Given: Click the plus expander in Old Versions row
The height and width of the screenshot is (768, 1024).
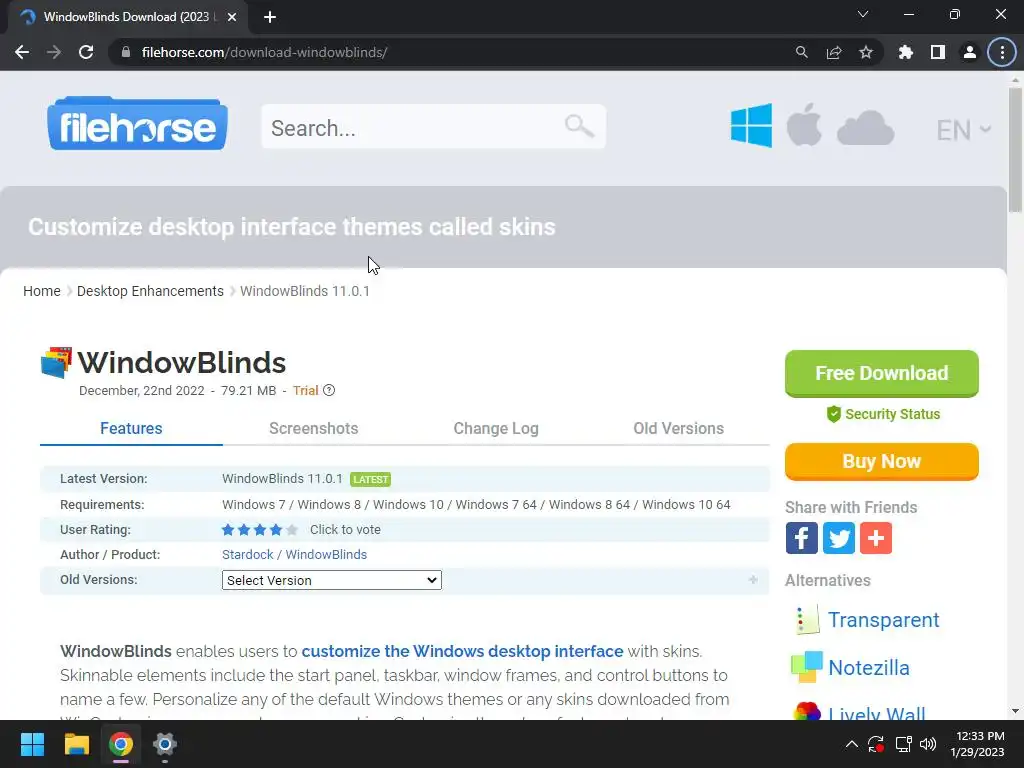Looking at the screenshot, I should [753, 580].
